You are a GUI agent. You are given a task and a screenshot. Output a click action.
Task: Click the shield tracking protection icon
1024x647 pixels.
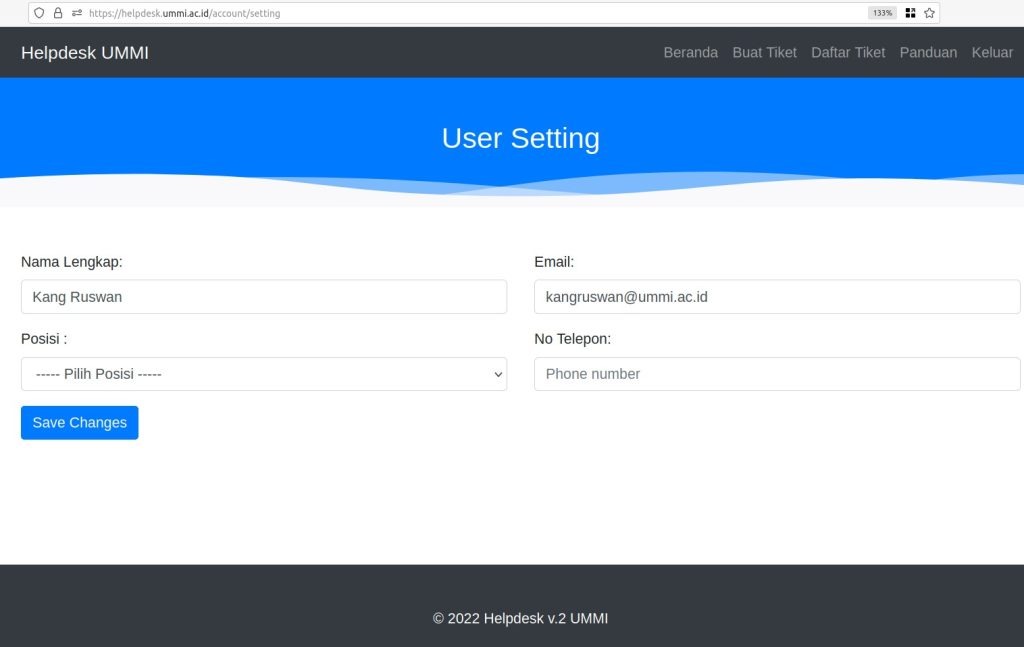coord(39,13)
